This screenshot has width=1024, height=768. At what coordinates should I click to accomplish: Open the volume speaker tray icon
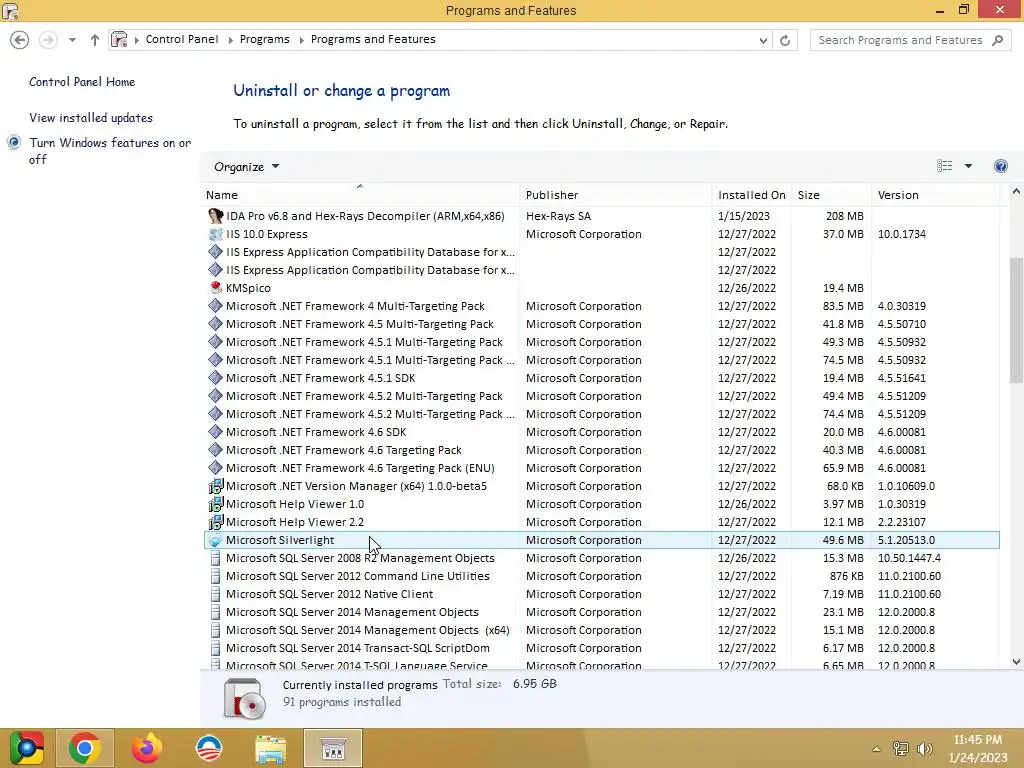pyautogui.click(x=924, y=749)
